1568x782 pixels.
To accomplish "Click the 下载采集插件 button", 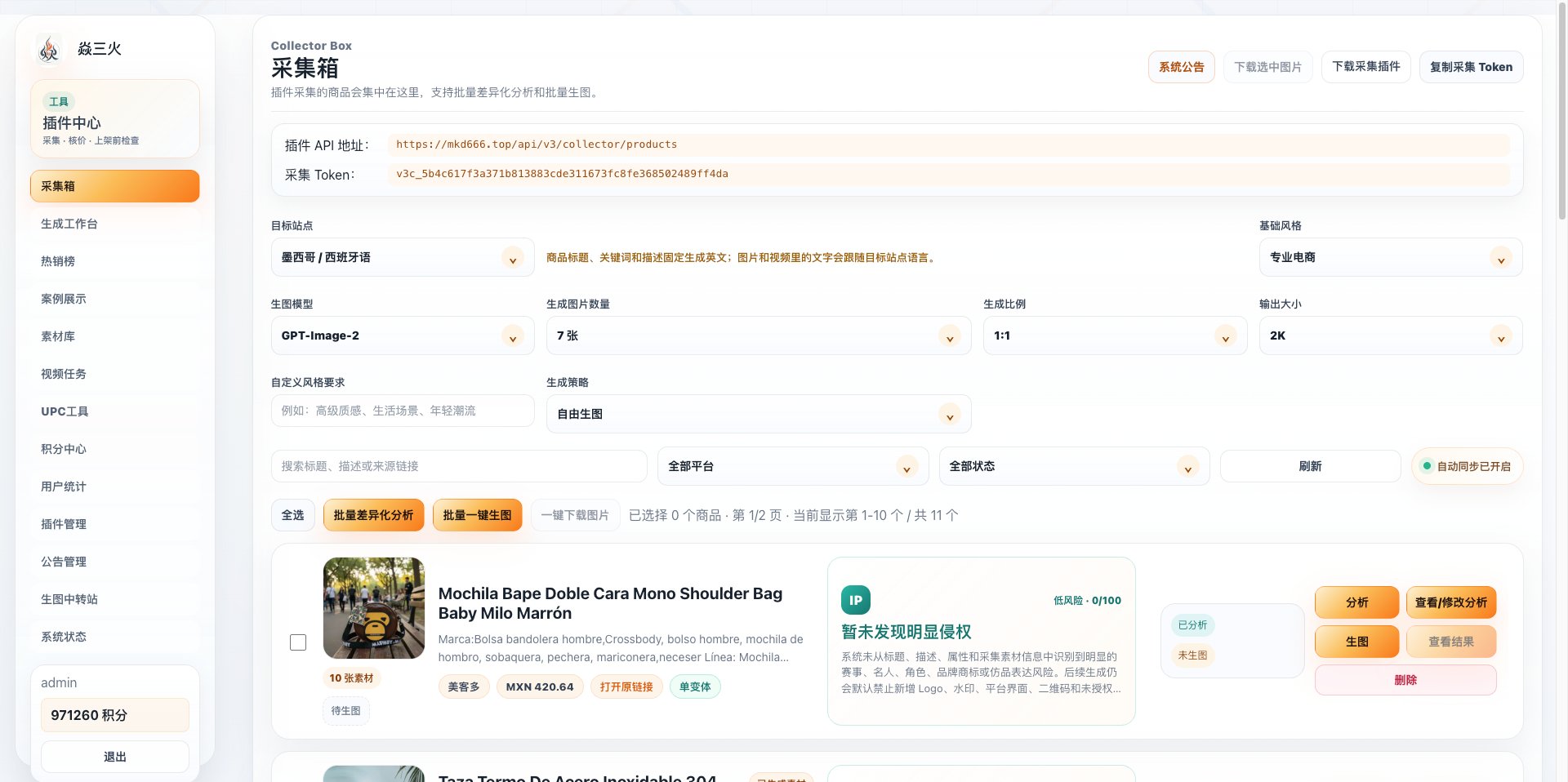I will point(1365,67).
